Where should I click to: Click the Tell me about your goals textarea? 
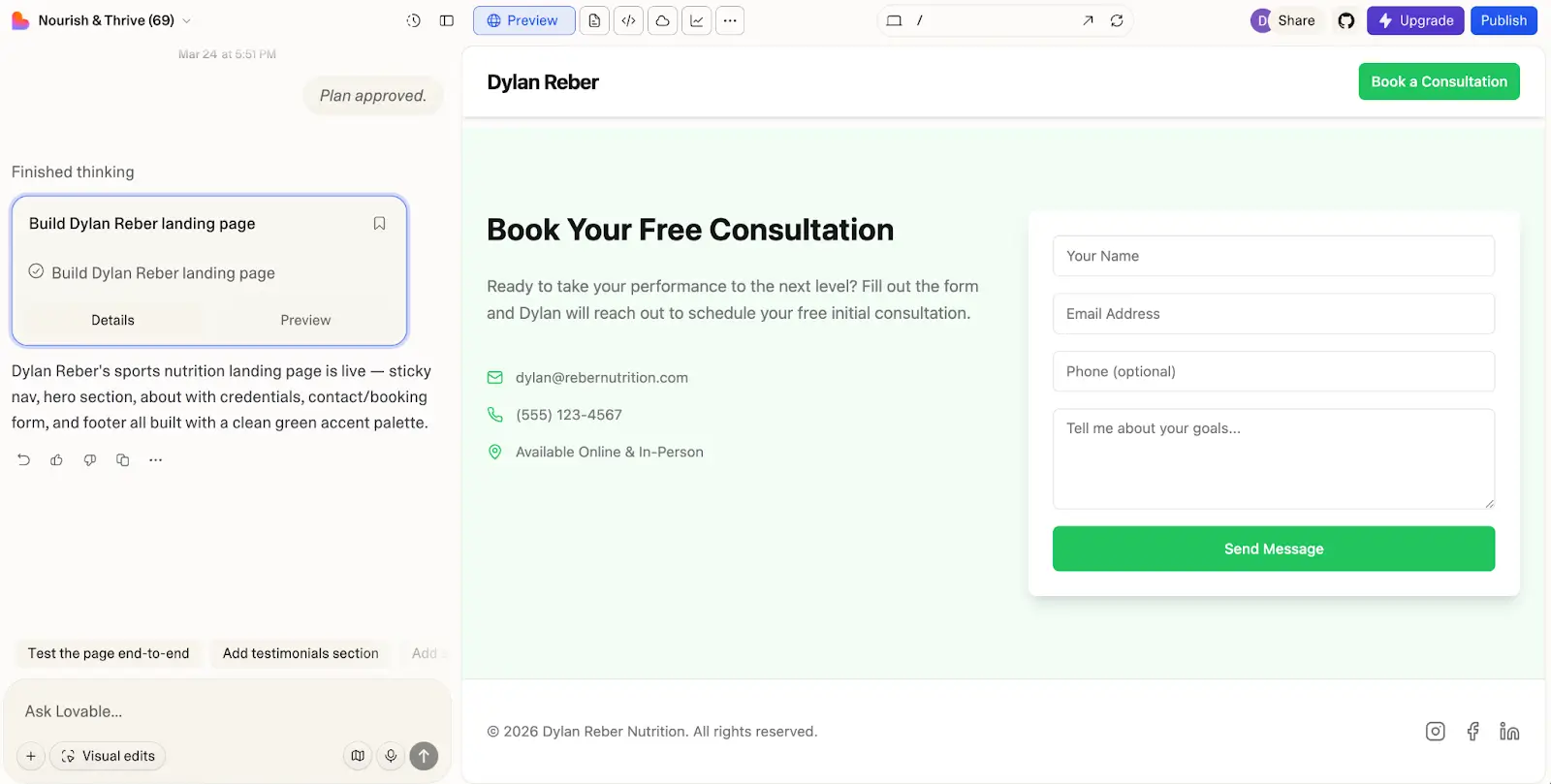tap(1274, 459)
